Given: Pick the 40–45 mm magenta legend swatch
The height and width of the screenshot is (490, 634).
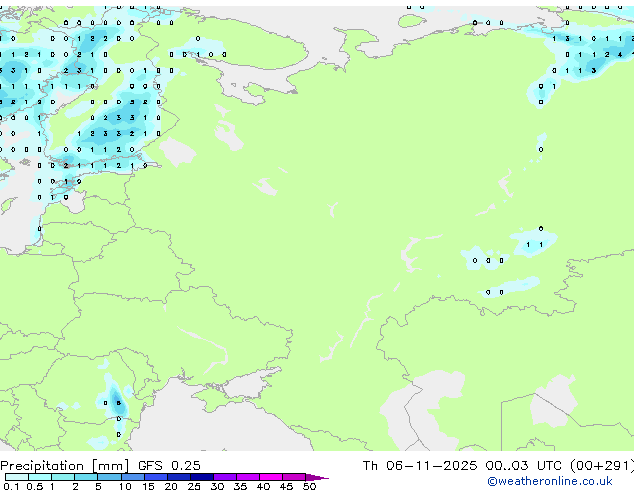Looking at the screenshot, I should pos(271,477).
